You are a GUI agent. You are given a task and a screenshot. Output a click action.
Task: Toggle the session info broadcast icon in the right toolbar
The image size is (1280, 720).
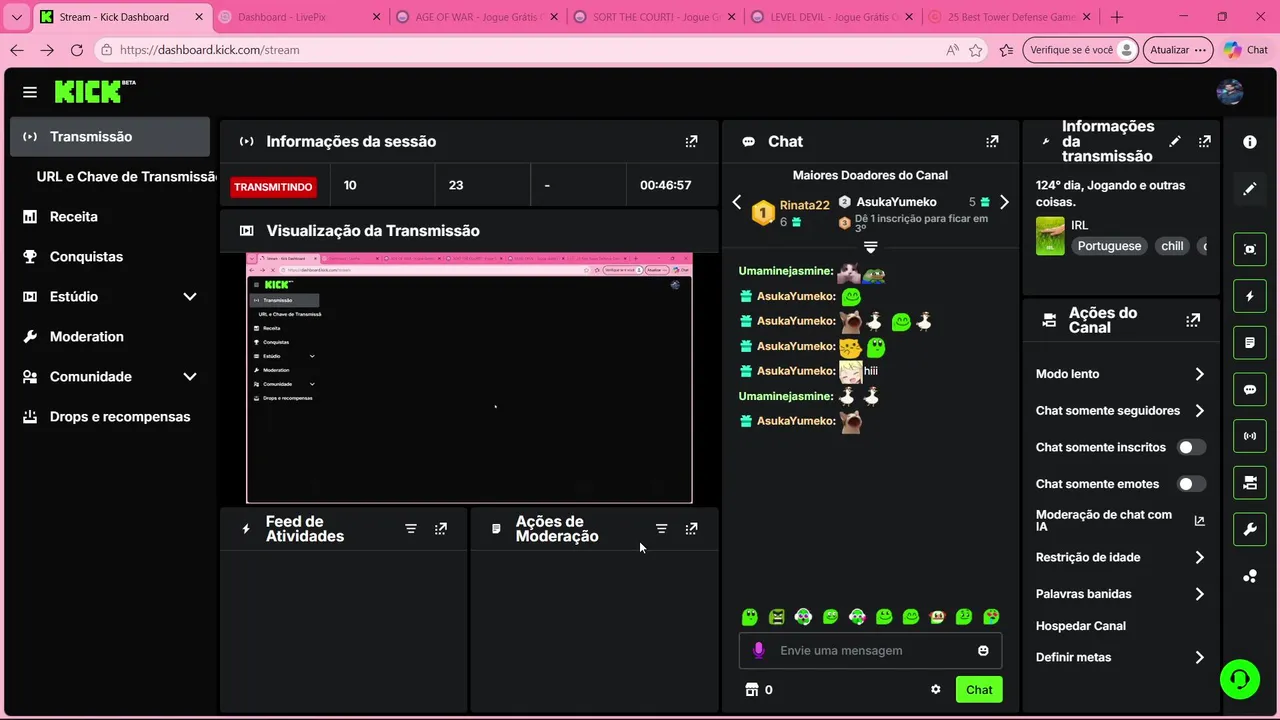pyautogui.click(x=1250, y=436)
